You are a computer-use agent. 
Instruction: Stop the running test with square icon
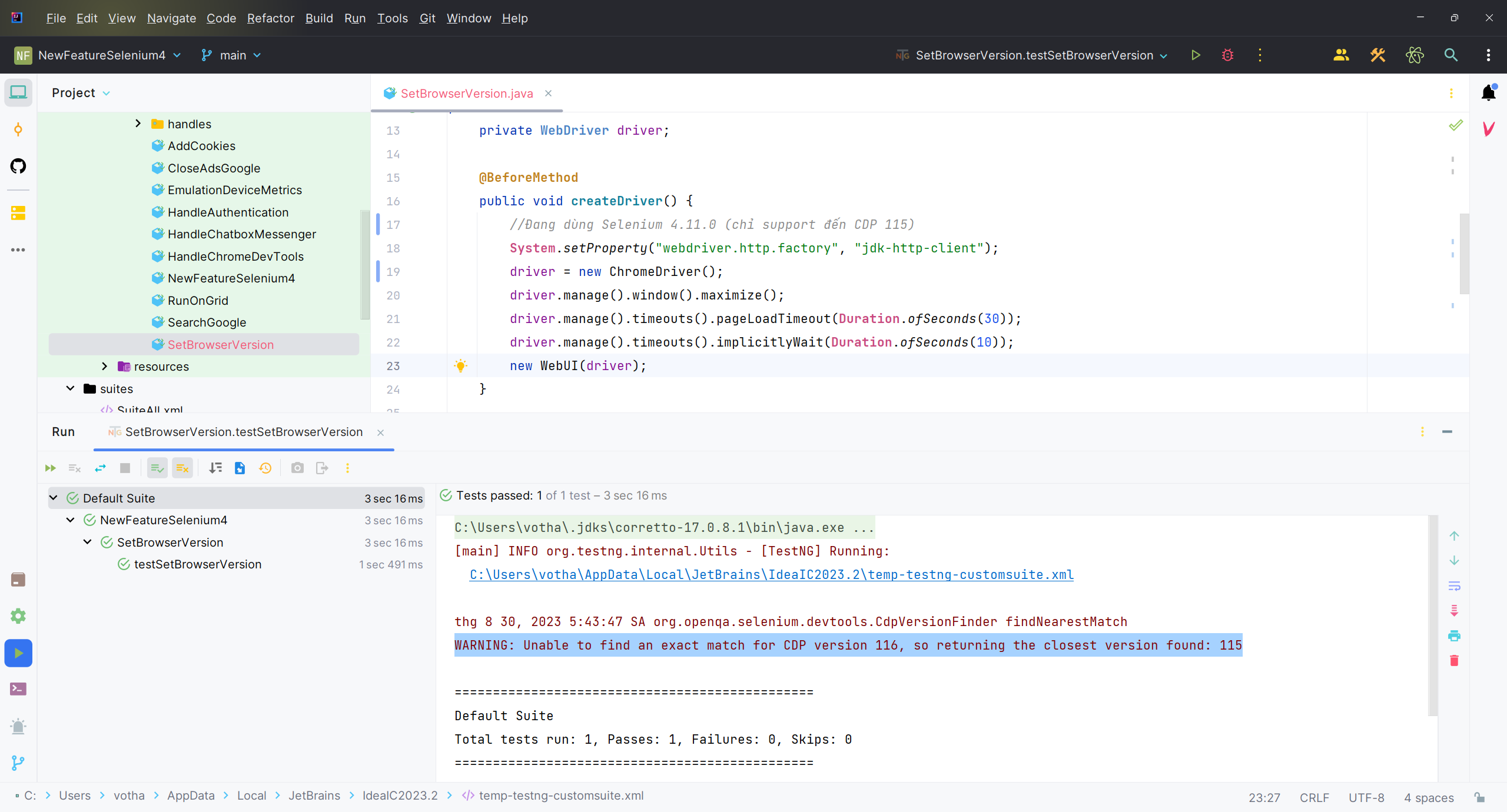[125, 468]
